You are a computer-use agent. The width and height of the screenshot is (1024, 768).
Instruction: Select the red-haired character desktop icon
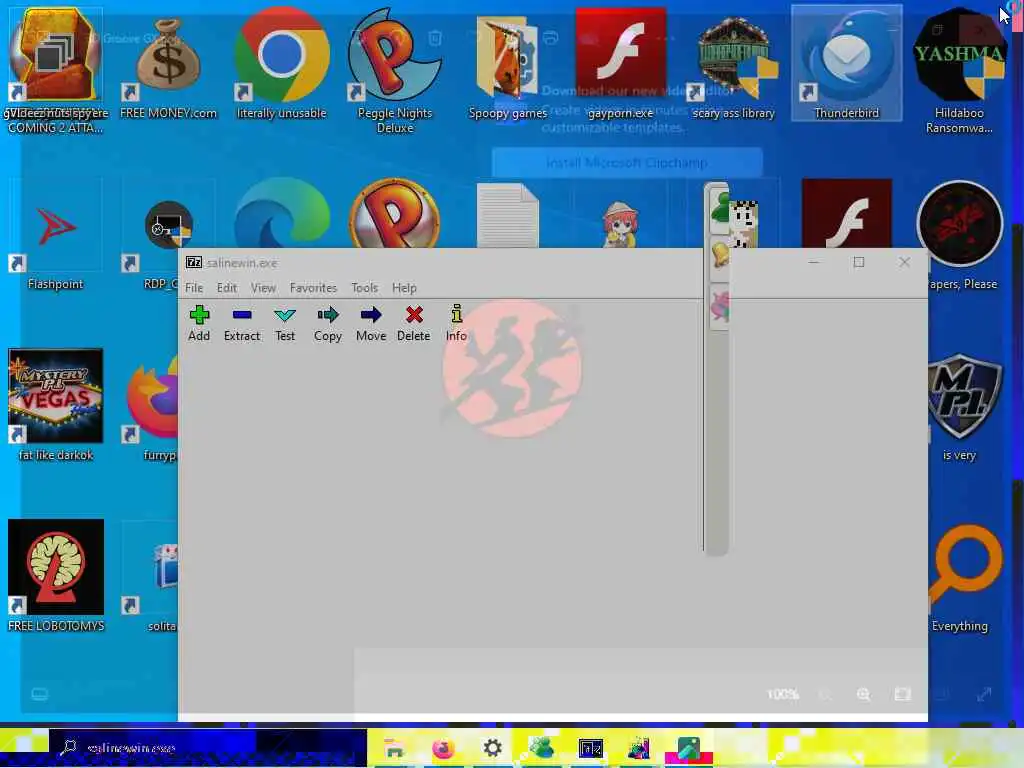tap(620, 223)
